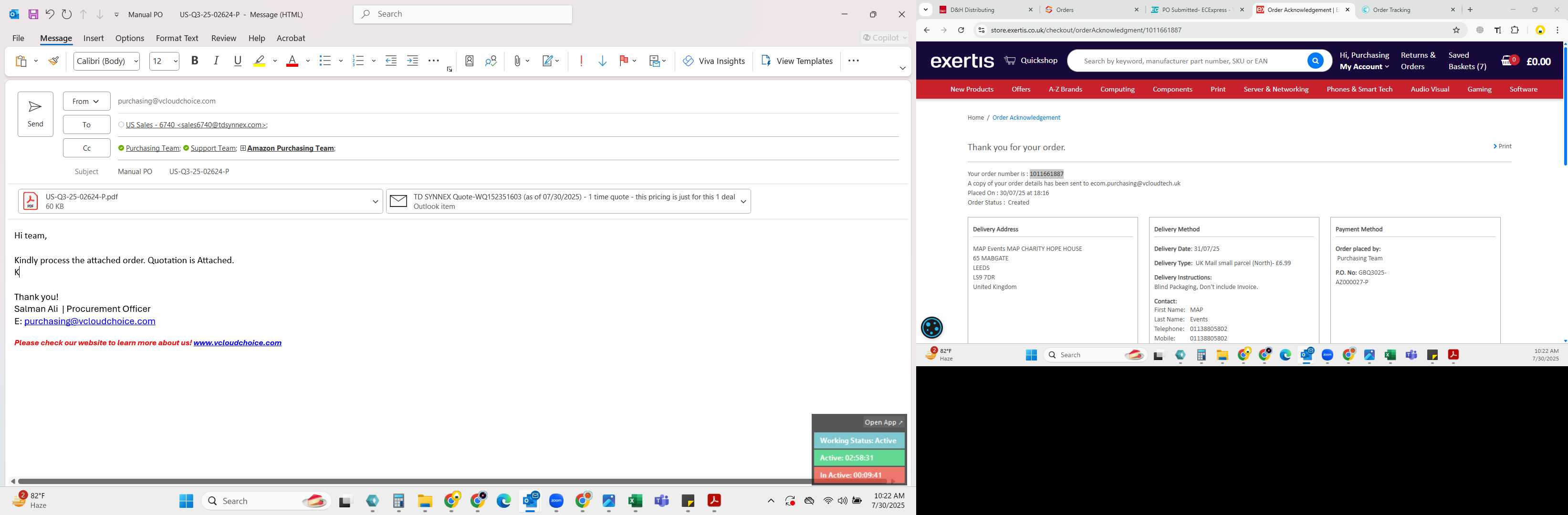The image size is (1568, 515).
Task: Click the Quickshop cart link
Action: 1031,60
